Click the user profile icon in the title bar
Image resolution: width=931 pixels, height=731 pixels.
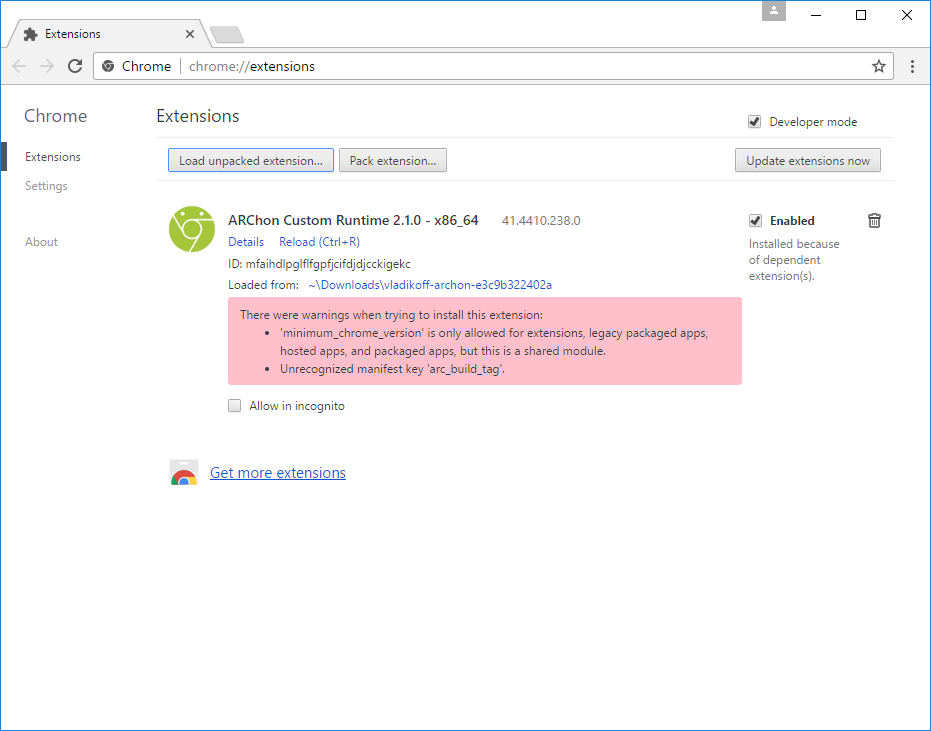774,11
